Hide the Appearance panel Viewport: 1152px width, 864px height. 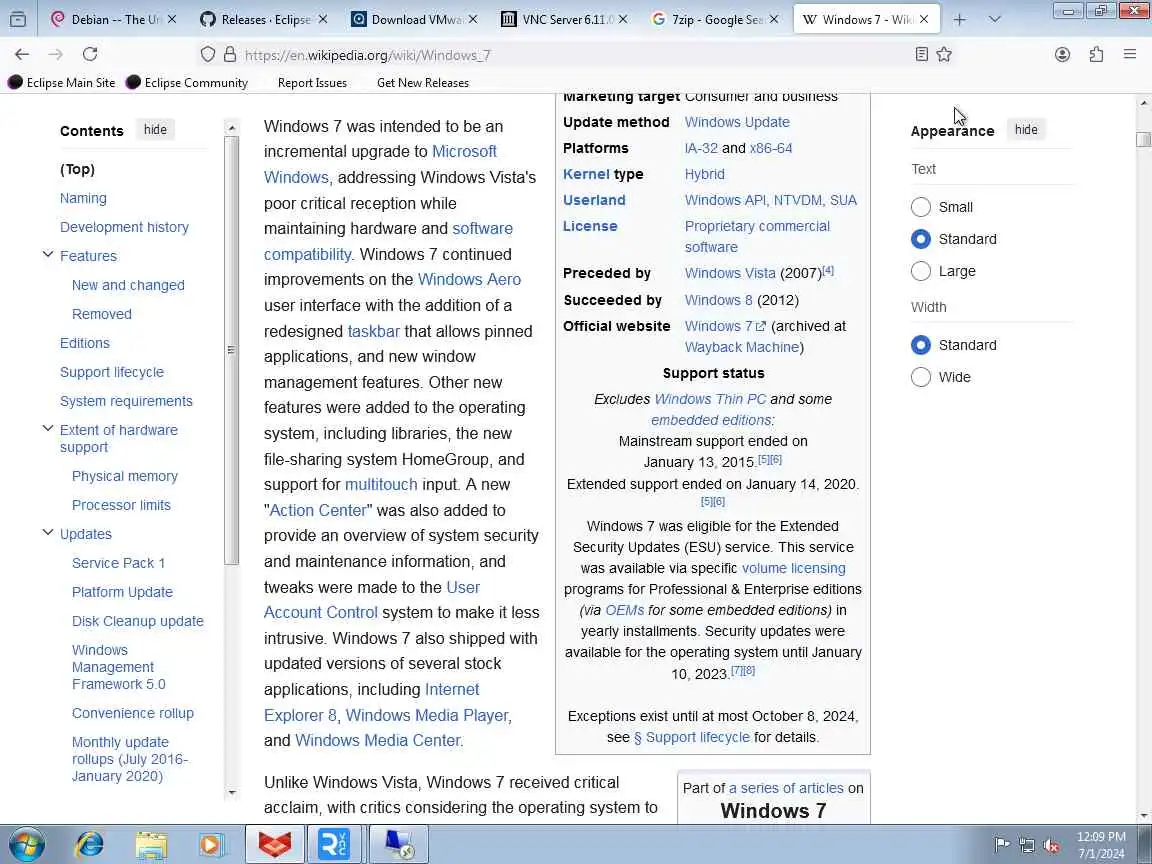[x=1026, y=129]
